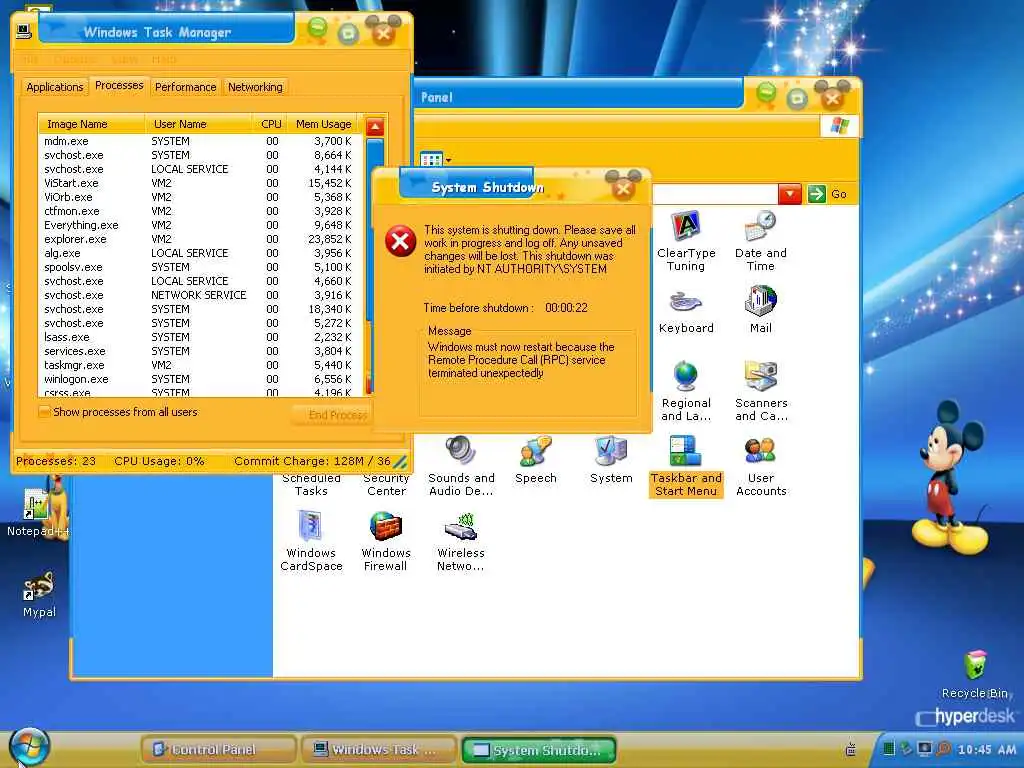Click the process list scroll up arrow

tap(375, 127)
